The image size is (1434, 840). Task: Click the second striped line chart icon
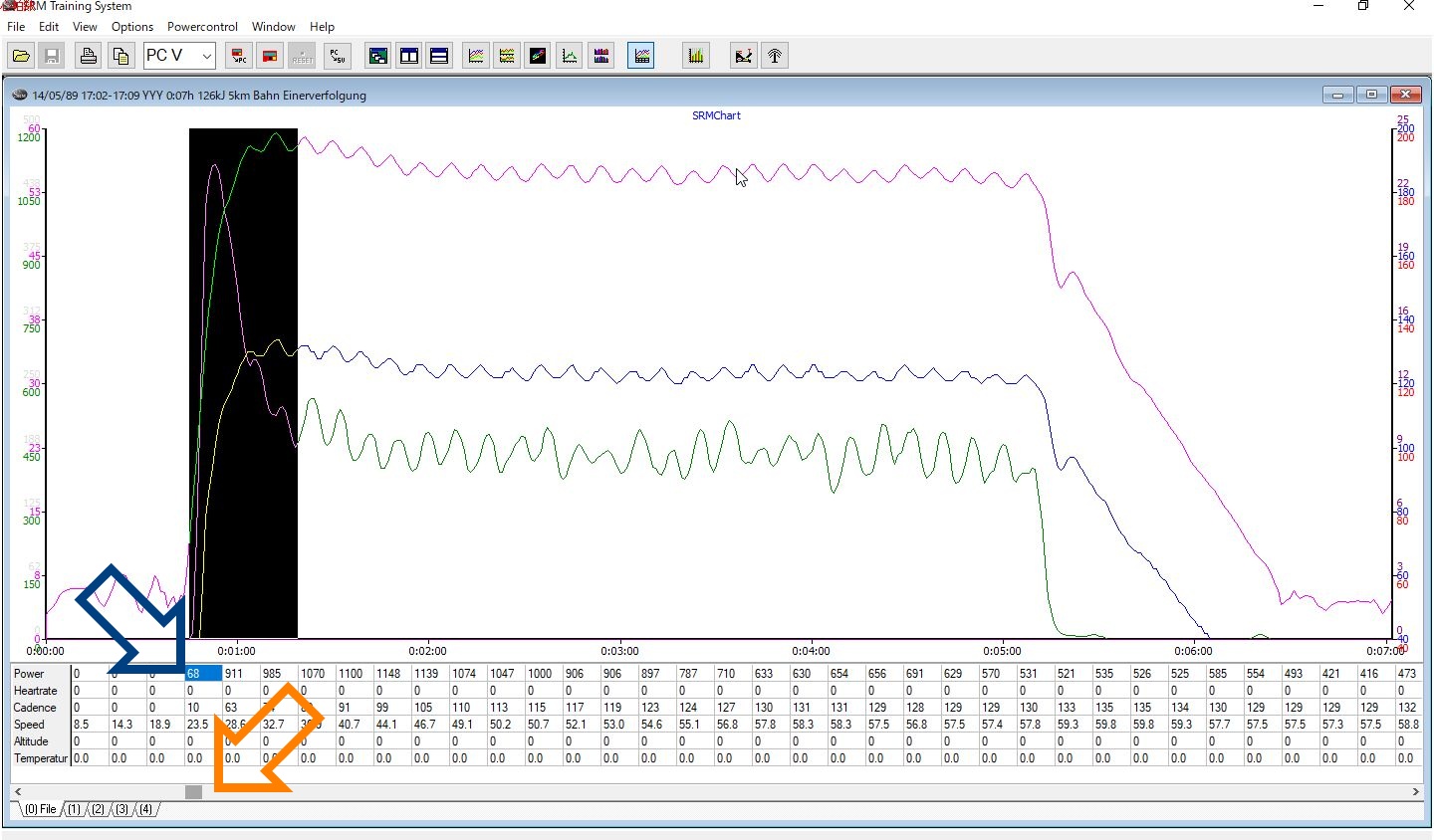tap(507, 56)
